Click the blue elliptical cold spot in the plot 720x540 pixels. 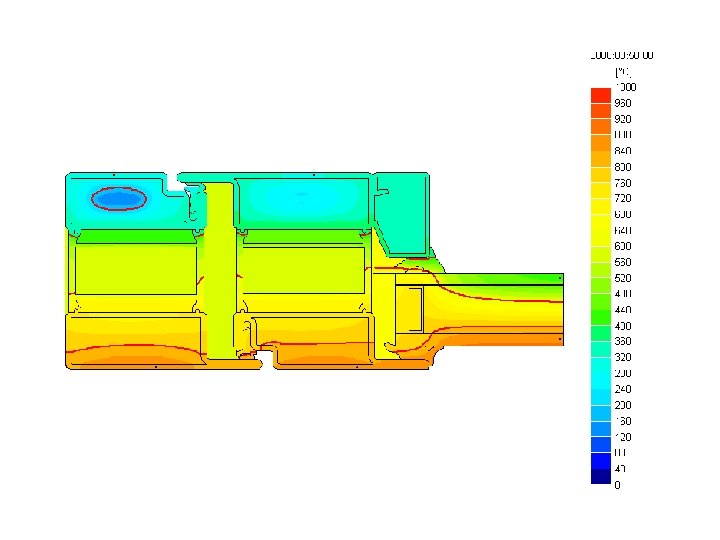click(119, 199)
